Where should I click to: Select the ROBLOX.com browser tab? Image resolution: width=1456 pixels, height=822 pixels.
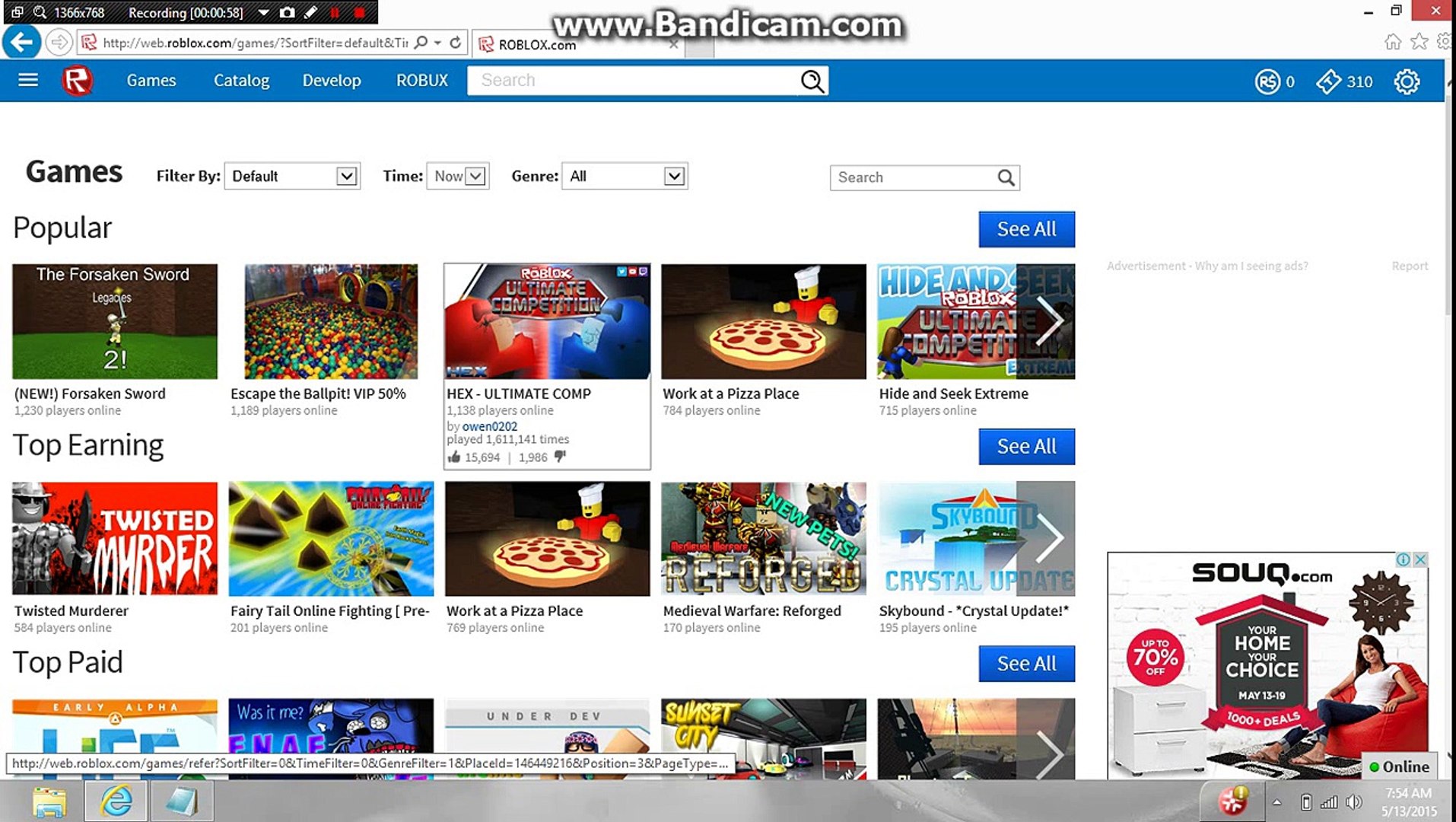click(x=578, y=44)
